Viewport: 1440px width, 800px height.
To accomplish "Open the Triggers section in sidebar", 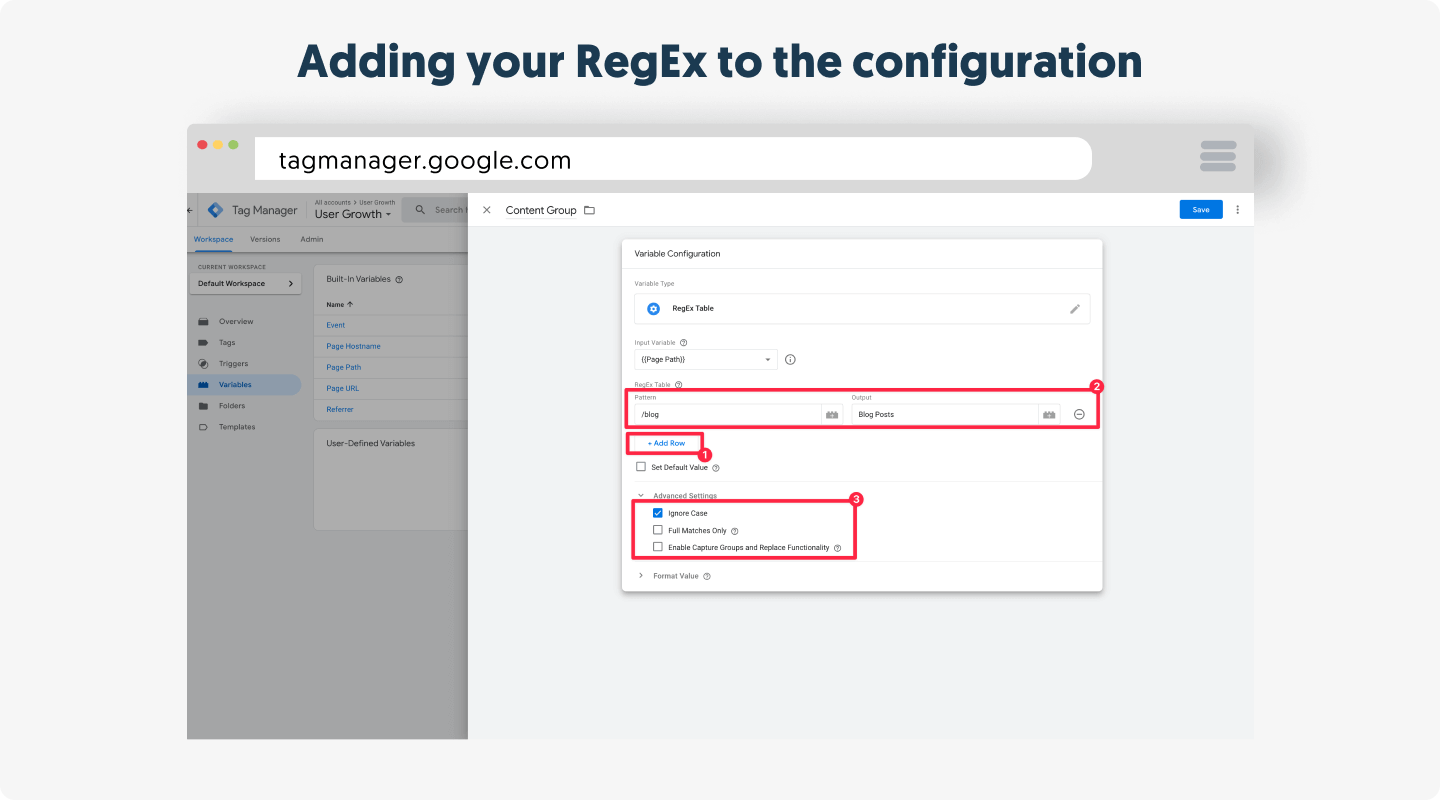I will tap(233, 364).
